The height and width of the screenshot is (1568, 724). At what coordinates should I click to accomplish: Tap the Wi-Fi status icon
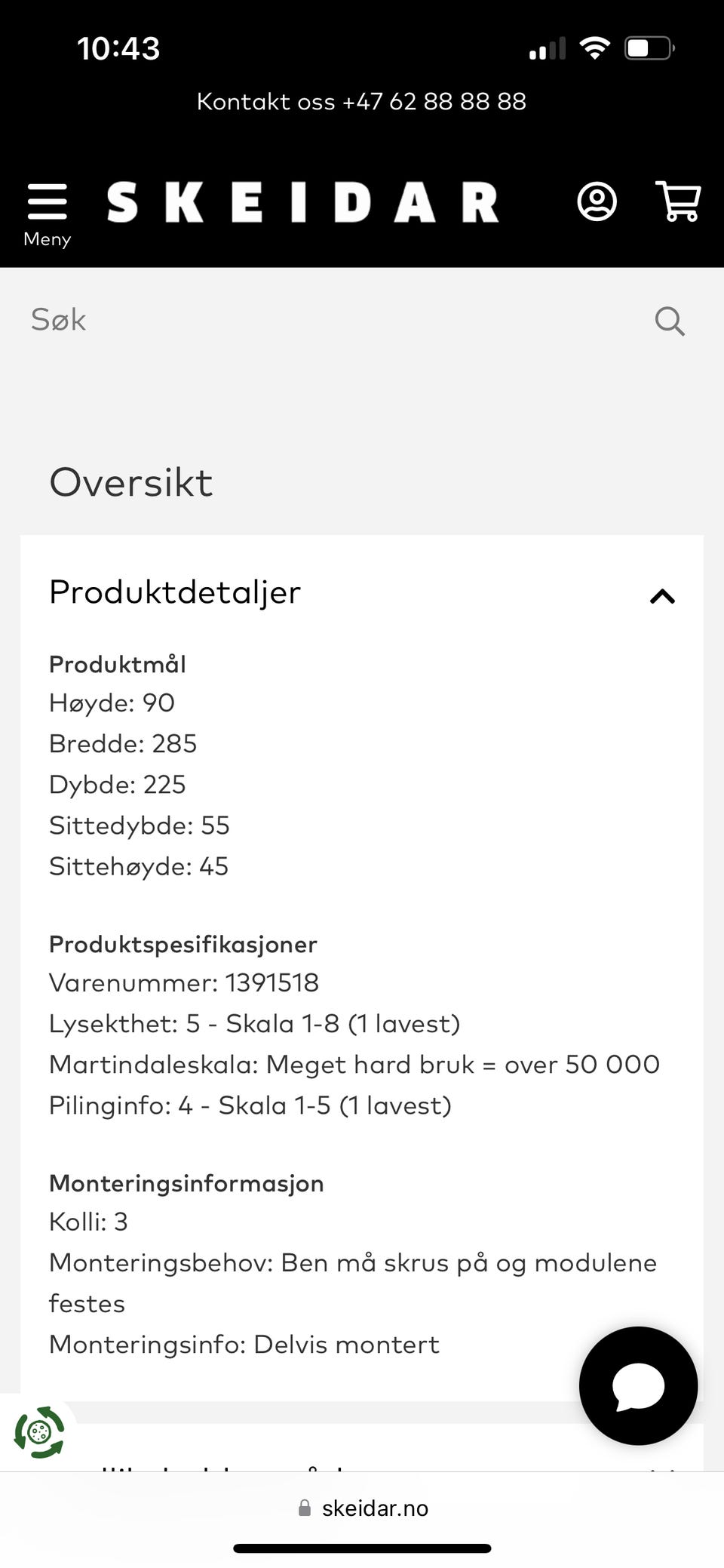click(594, 48)
